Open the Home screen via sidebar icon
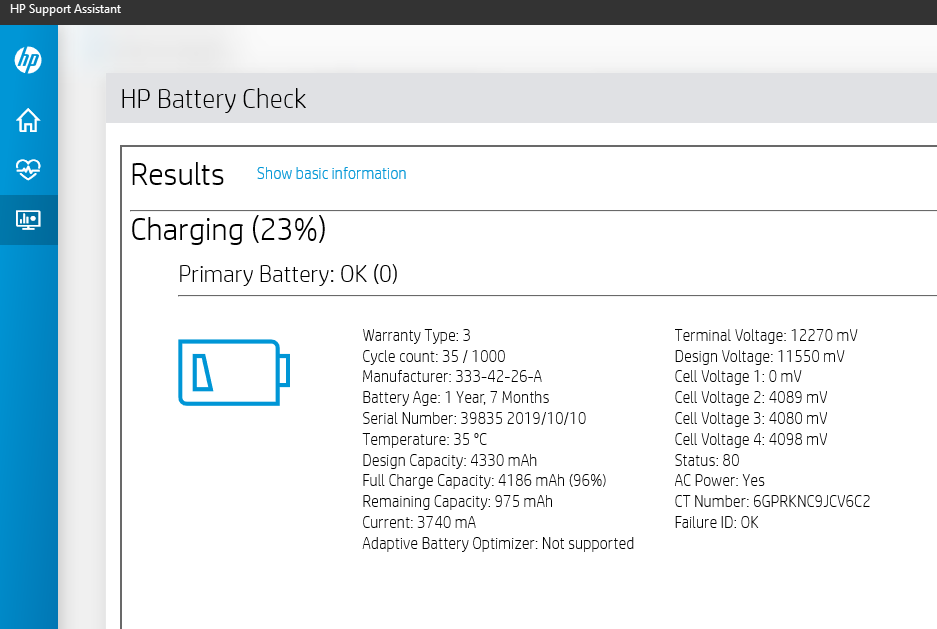The image size is (937, 629). [28, 119]
